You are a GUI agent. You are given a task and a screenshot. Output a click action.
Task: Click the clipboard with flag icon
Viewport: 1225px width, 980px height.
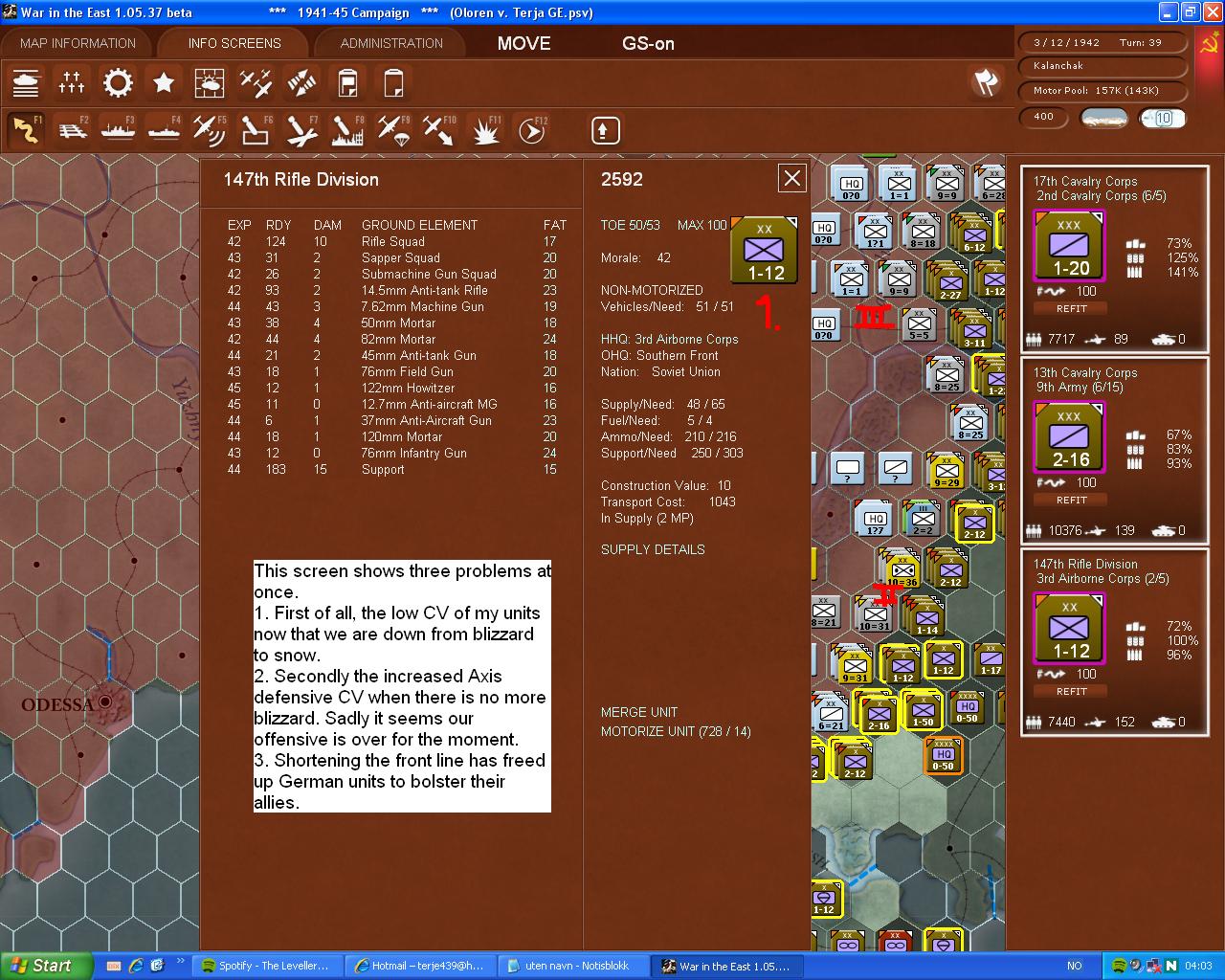point(347,83)
